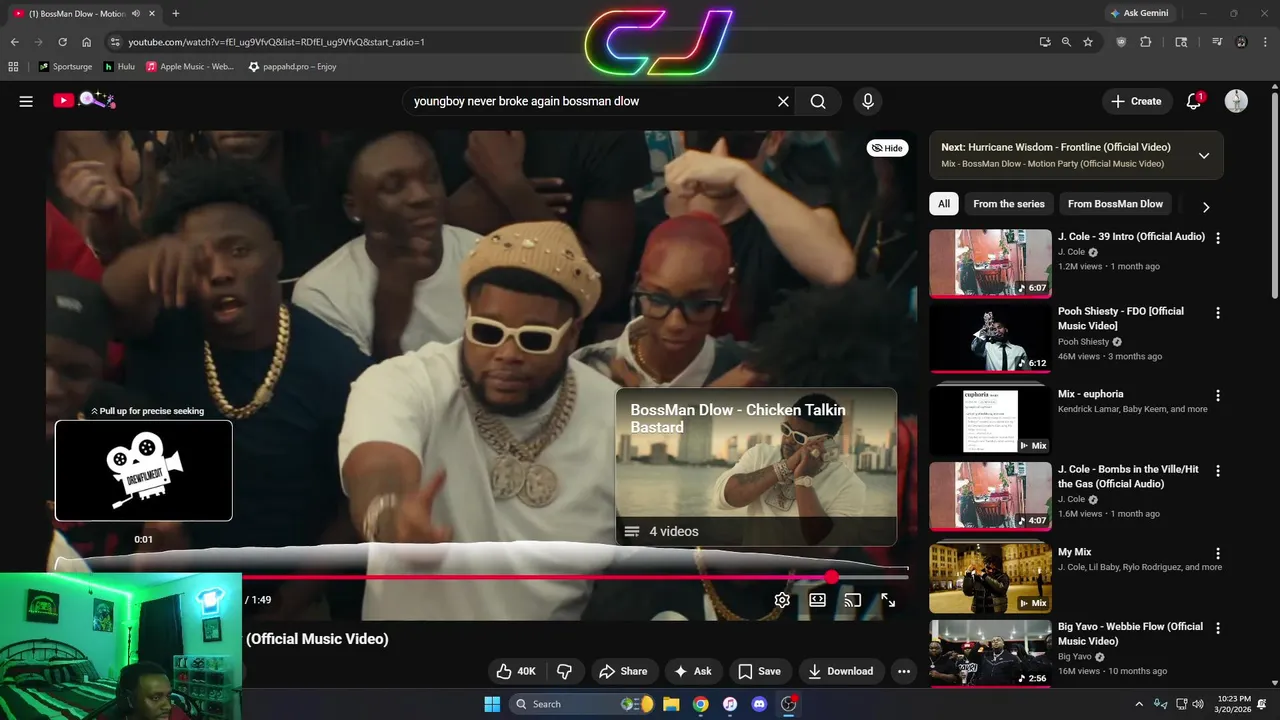The height and width of the screenshot is (720, 1280).
Task: Open Ask Gemini in Chrome
Action: pos(1138,13)
